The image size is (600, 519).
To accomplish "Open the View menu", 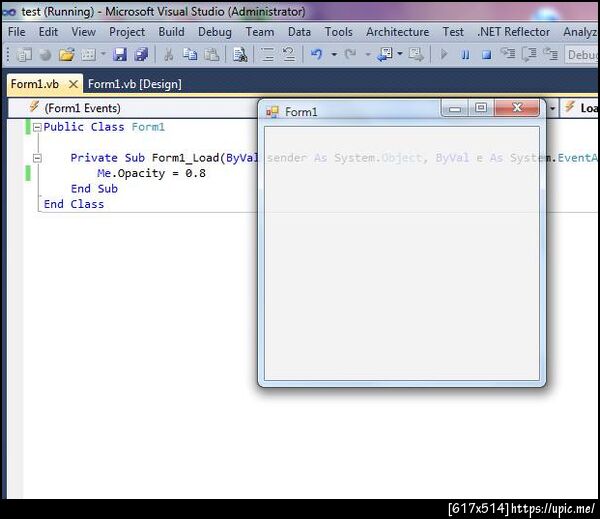I will [83, 32].
